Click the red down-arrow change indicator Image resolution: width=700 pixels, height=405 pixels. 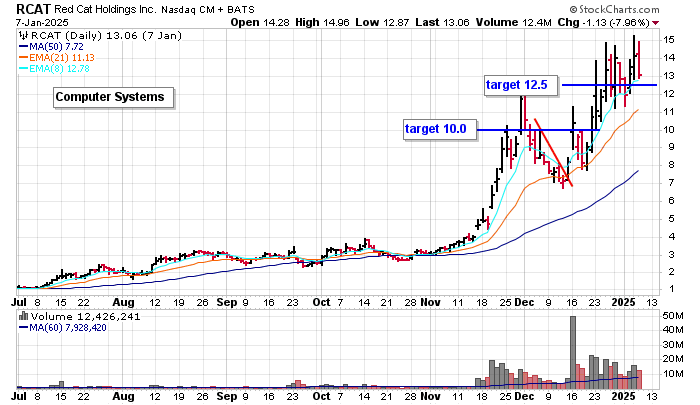[x=655, y=23]
